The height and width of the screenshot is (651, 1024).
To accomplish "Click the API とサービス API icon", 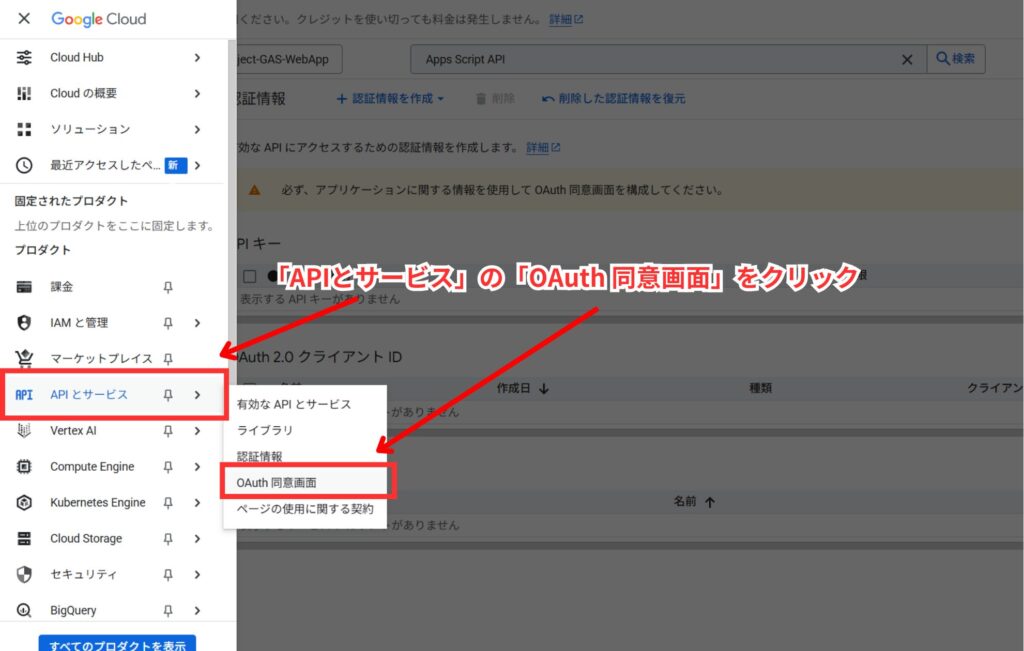I will [24, 394].
